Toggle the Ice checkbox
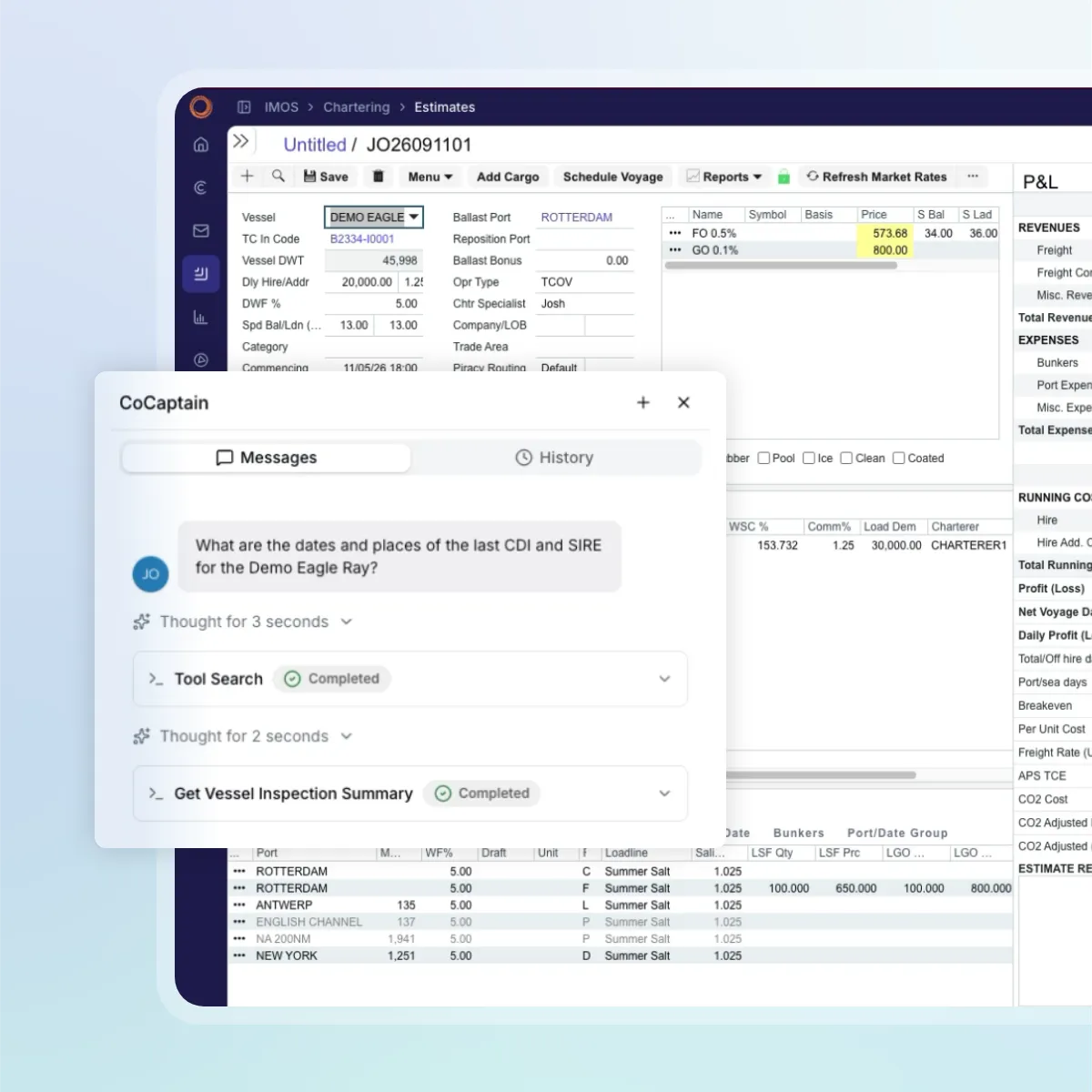The height and width of the screenshot is (1092, 1092). [x=809, y=458]
